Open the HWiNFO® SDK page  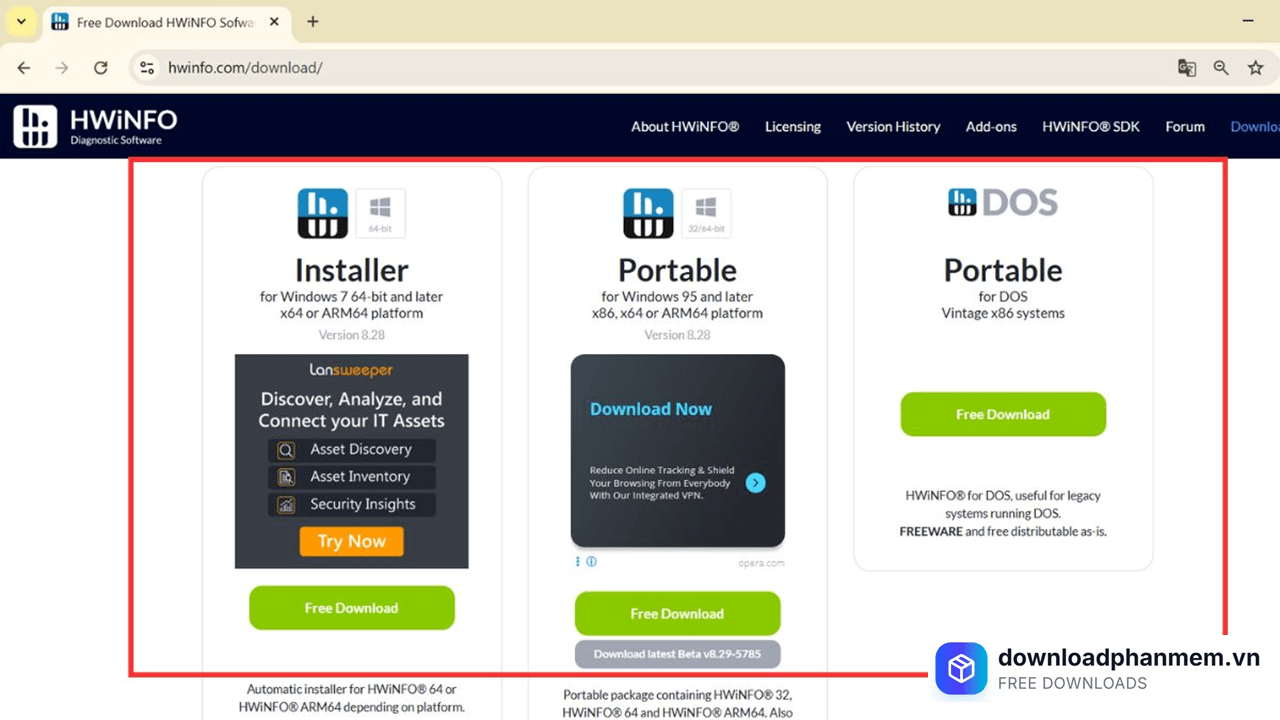[1090, 127]
